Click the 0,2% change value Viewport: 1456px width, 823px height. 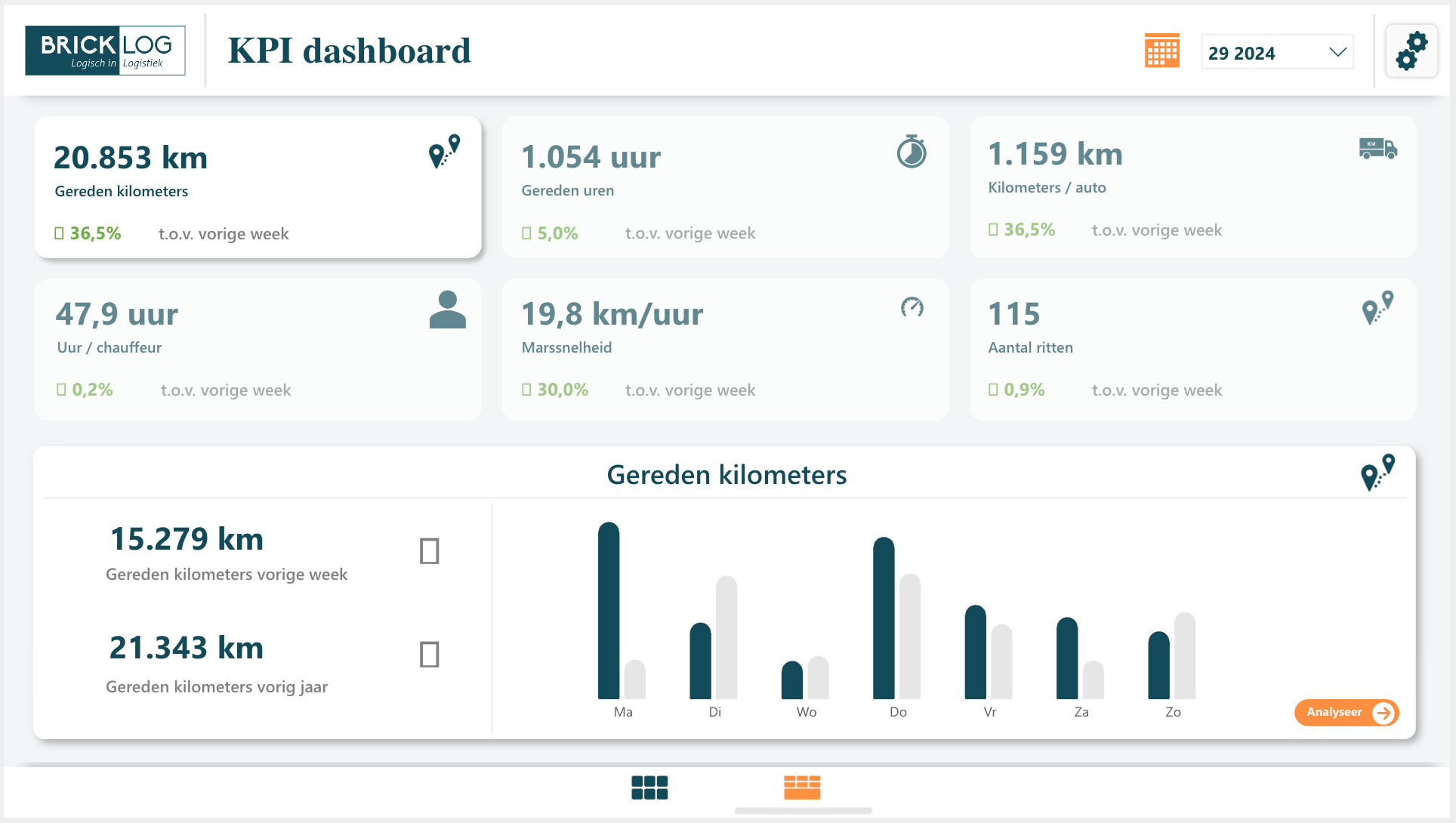click(85, 390)
